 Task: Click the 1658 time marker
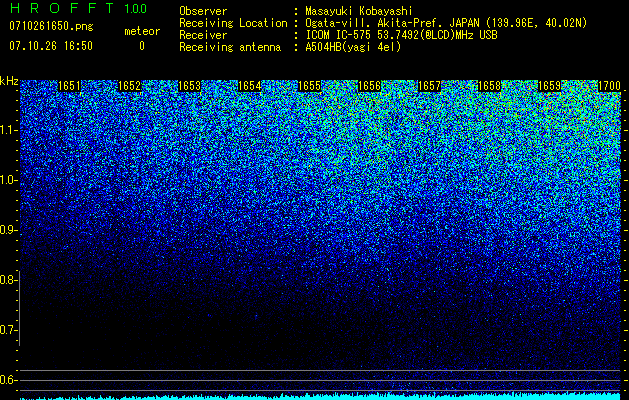point(489,86)
